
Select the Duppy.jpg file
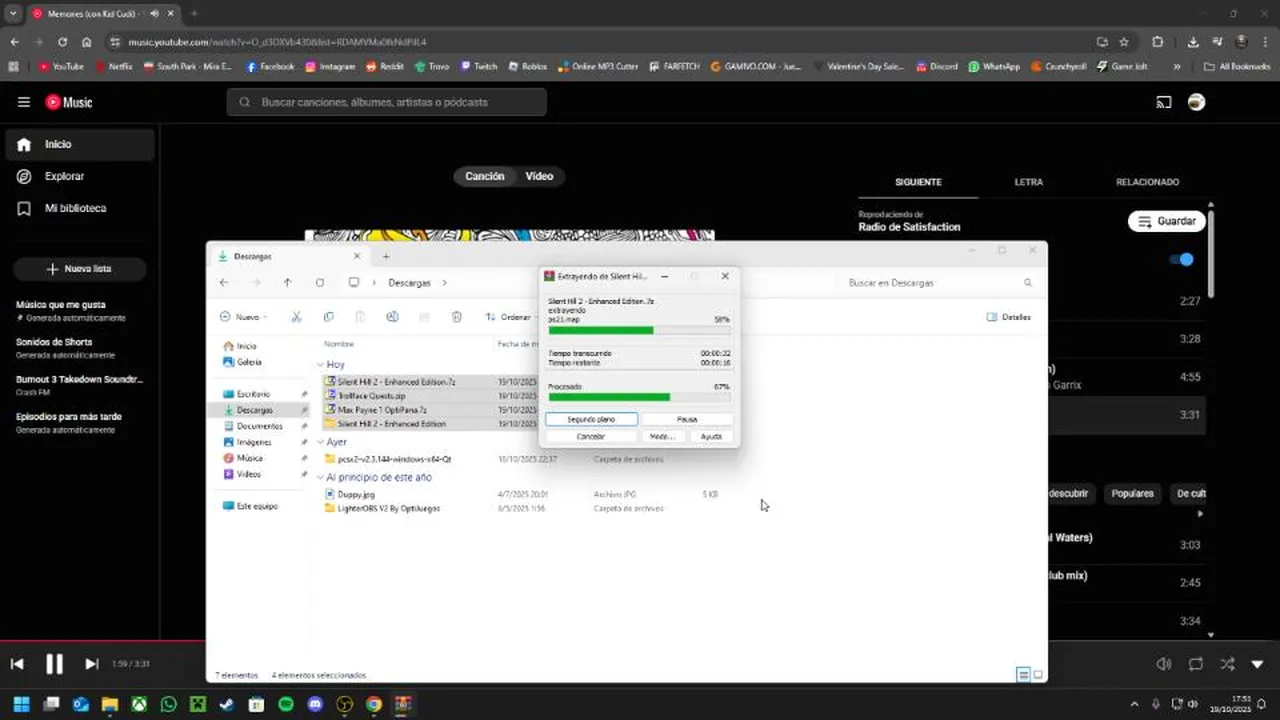tap(356, 494)
